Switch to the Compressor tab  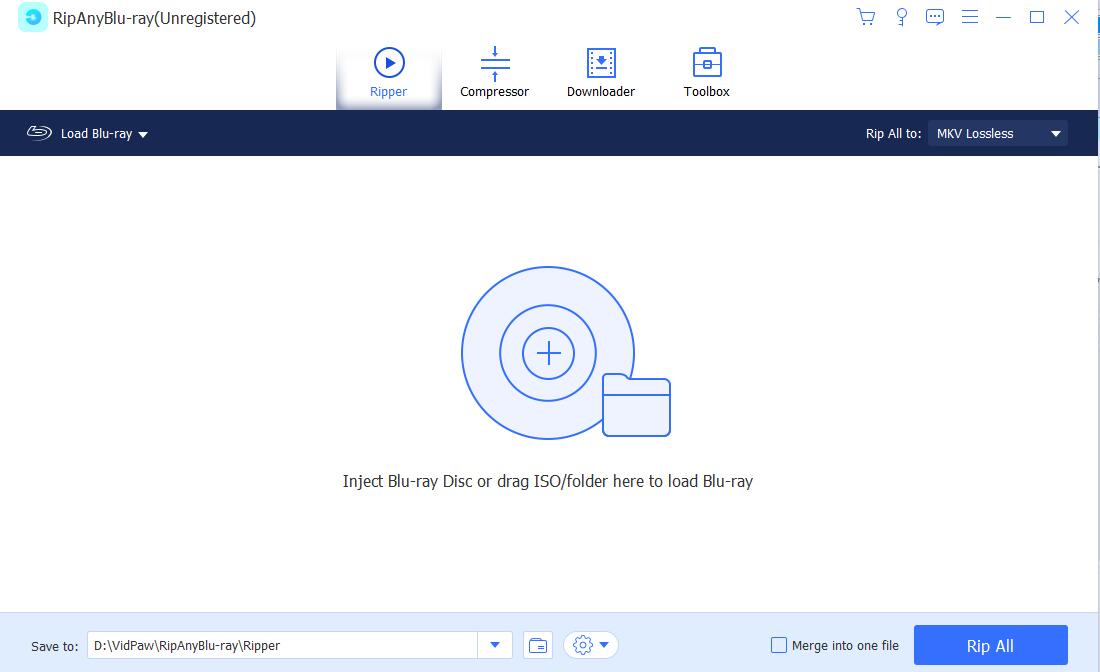pyautogui.click(x=495, y=74)
